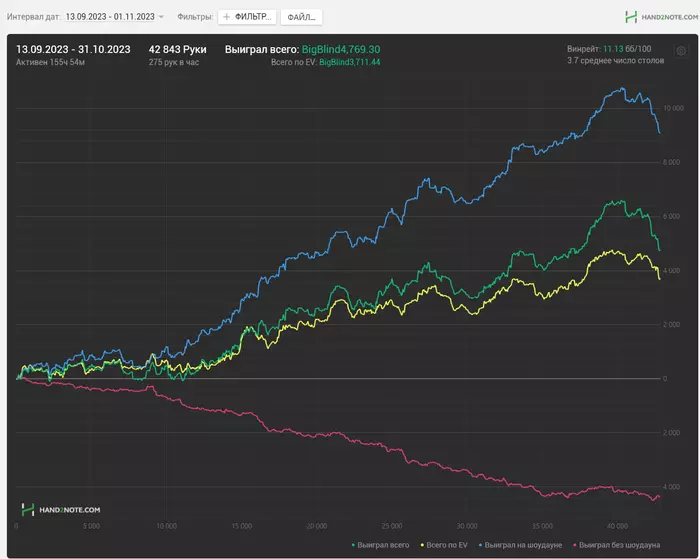Screen dimensions: 700x559
Task: Click the total won BigBlind 4,769.30 value
Action: pyautogui.click(x=341, y=49)
